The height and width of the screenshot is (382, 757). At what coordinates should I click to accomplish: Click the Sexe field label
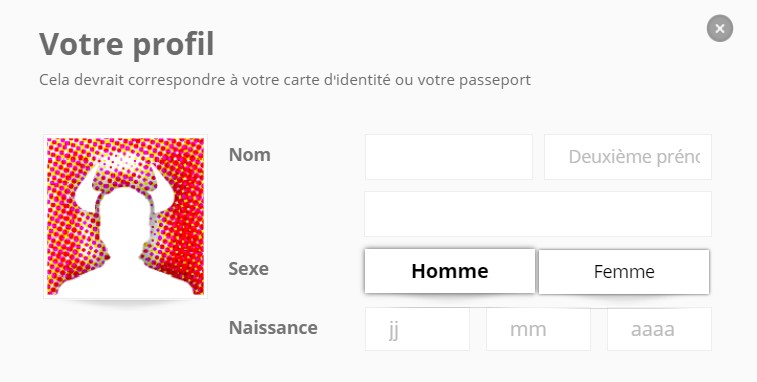249,269
